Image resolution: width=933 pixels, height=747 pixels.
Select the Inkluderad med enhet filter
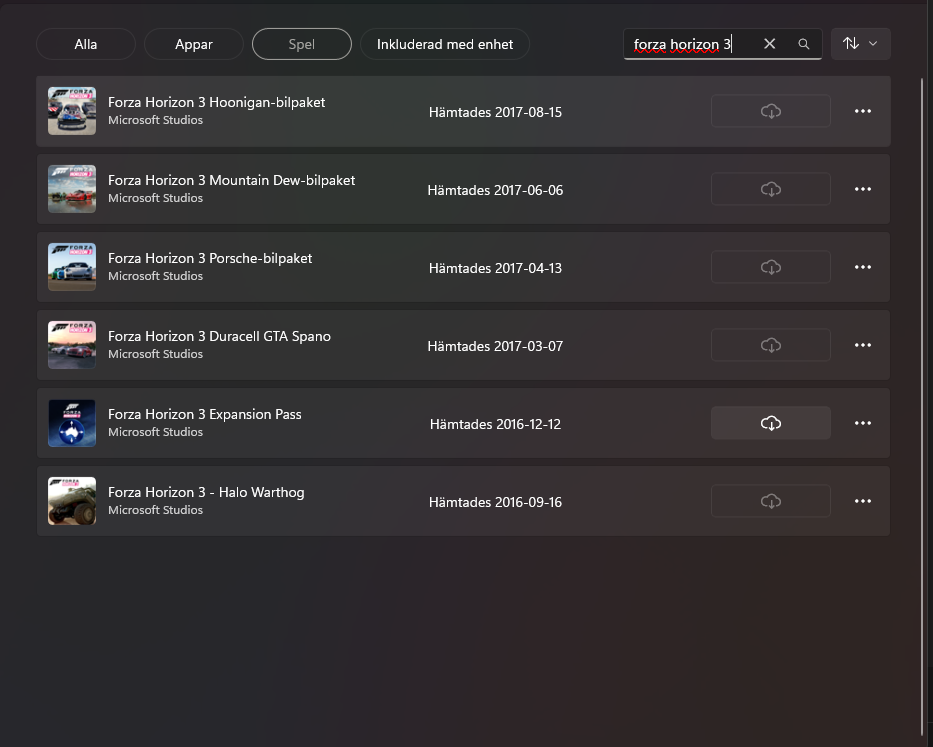point(444,44)
